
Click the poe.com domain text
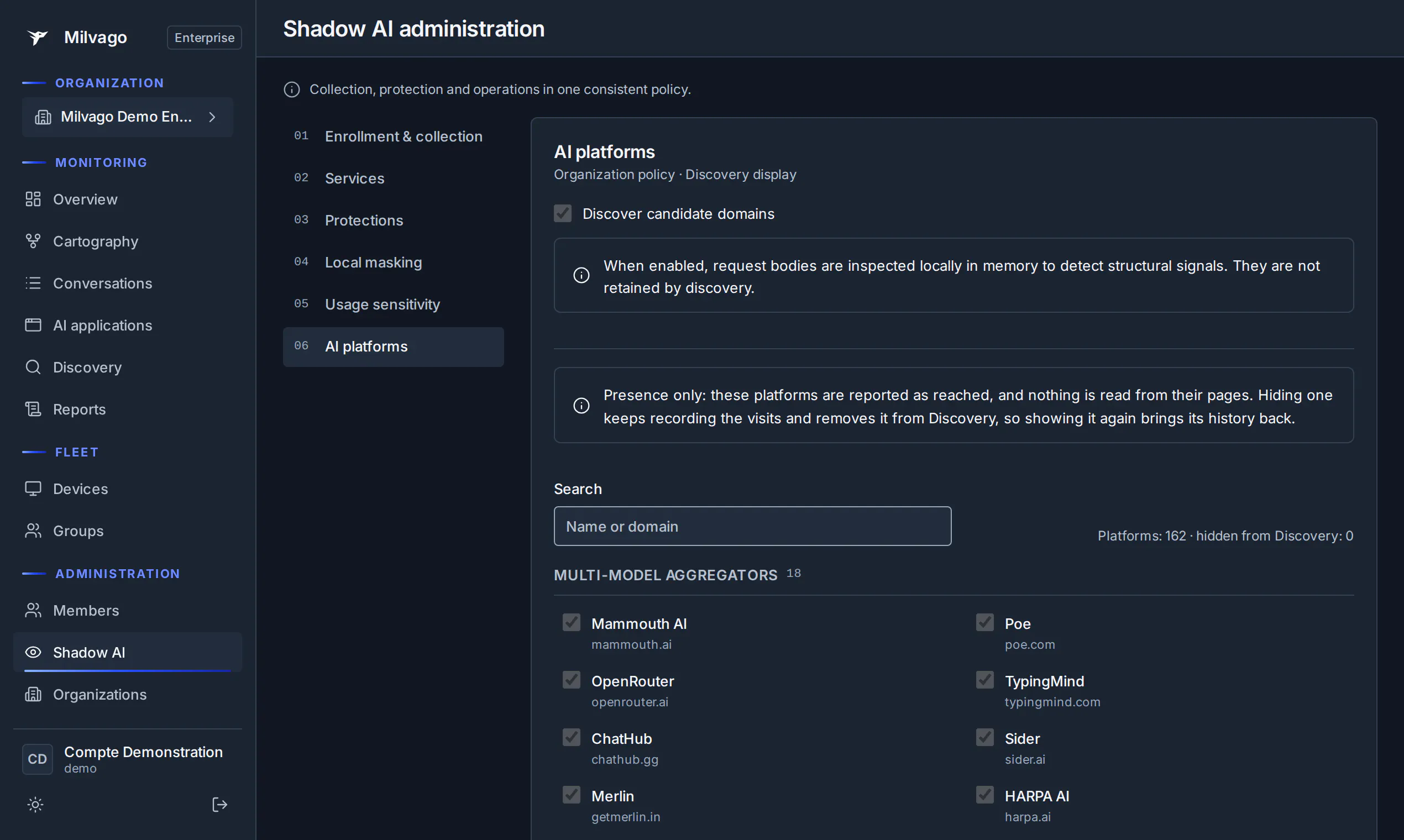click(1030, 645)
